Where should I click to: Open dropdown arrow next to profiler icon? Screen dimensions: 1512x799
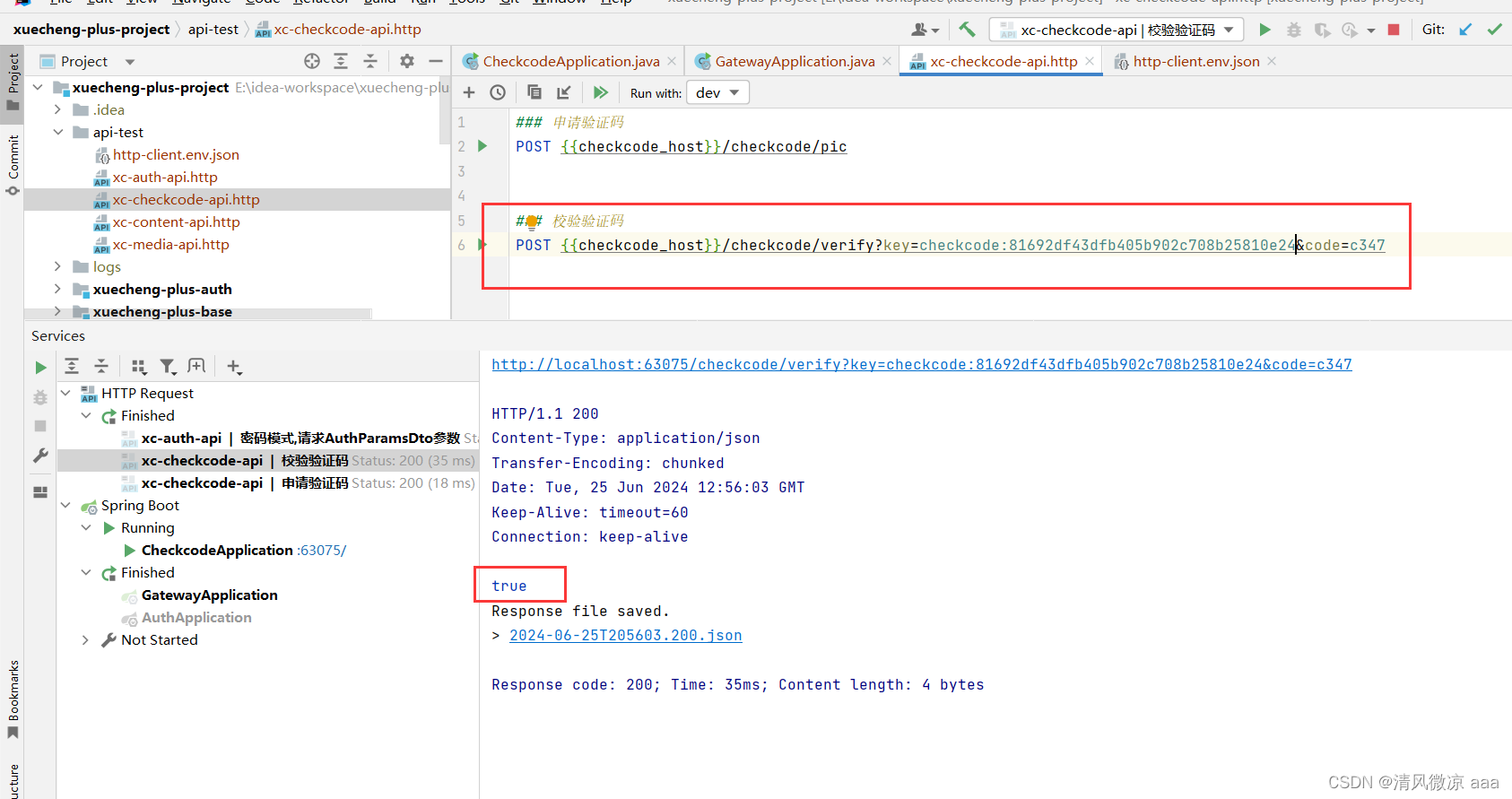(1371, 30)
